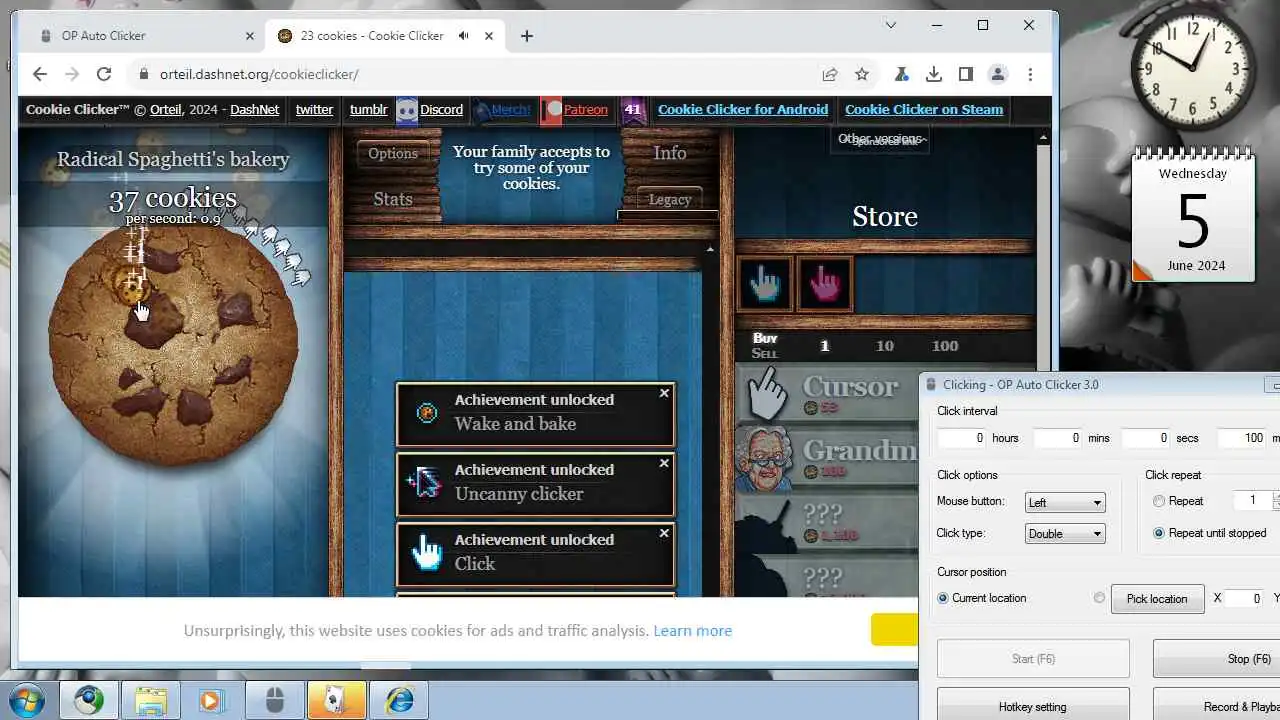Set store bulk amount to 1
Viewport: 1280px width, 720px height.
pyautogui.click(x=825, y=346)
